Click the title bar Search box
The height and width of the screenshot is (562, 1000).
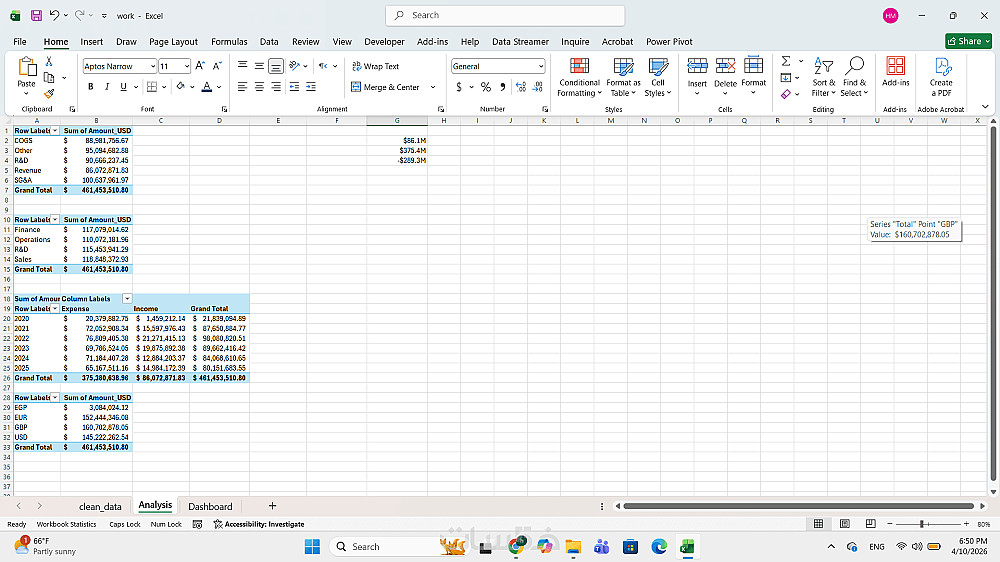[x=504, y=15]
